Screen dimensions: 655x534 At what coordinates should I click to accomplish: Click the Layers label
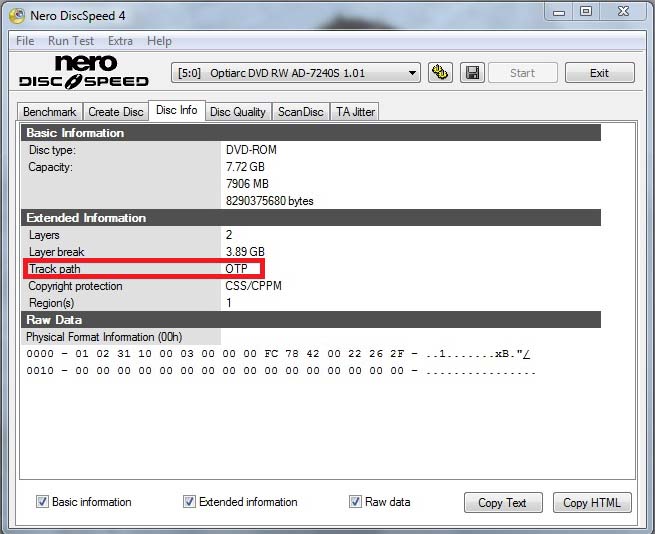pos(44,235)
